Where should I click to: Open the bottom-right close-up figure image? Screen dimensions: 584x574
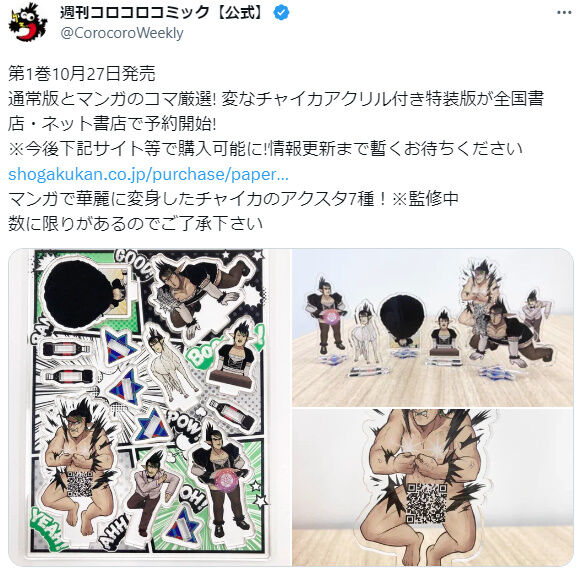click(x=433, y=488)
